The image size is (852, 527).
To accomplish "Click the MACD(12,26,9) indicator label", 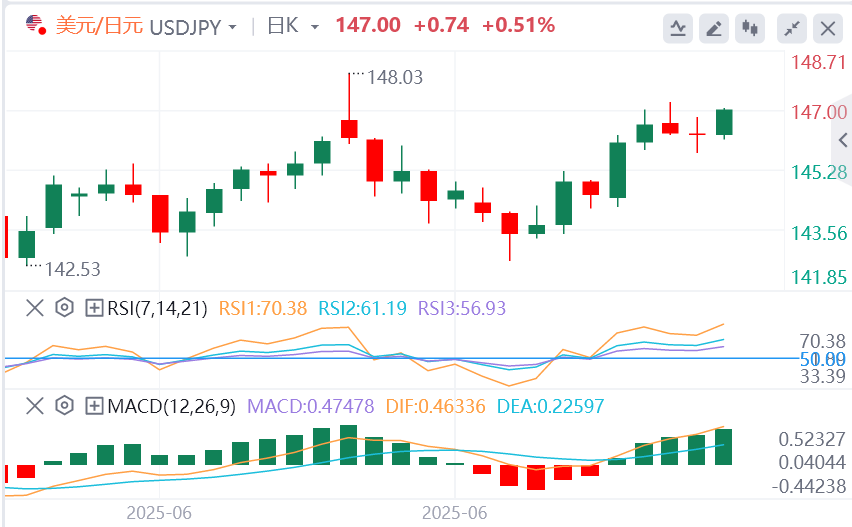I will 170,406.
